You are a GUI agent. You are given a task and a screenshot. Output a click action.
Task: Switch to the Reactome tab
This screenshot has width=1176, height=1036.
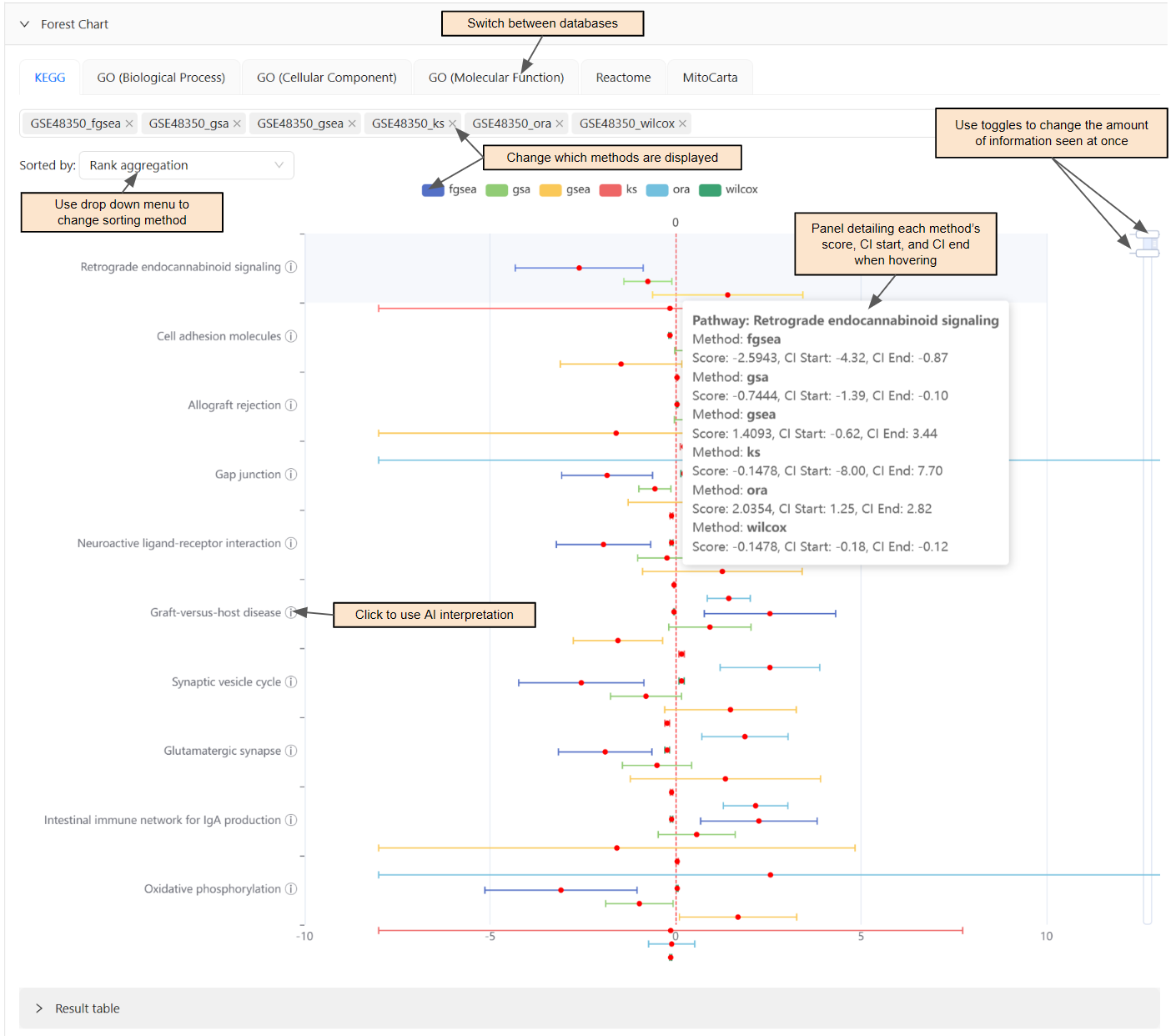tap(623, 77)
